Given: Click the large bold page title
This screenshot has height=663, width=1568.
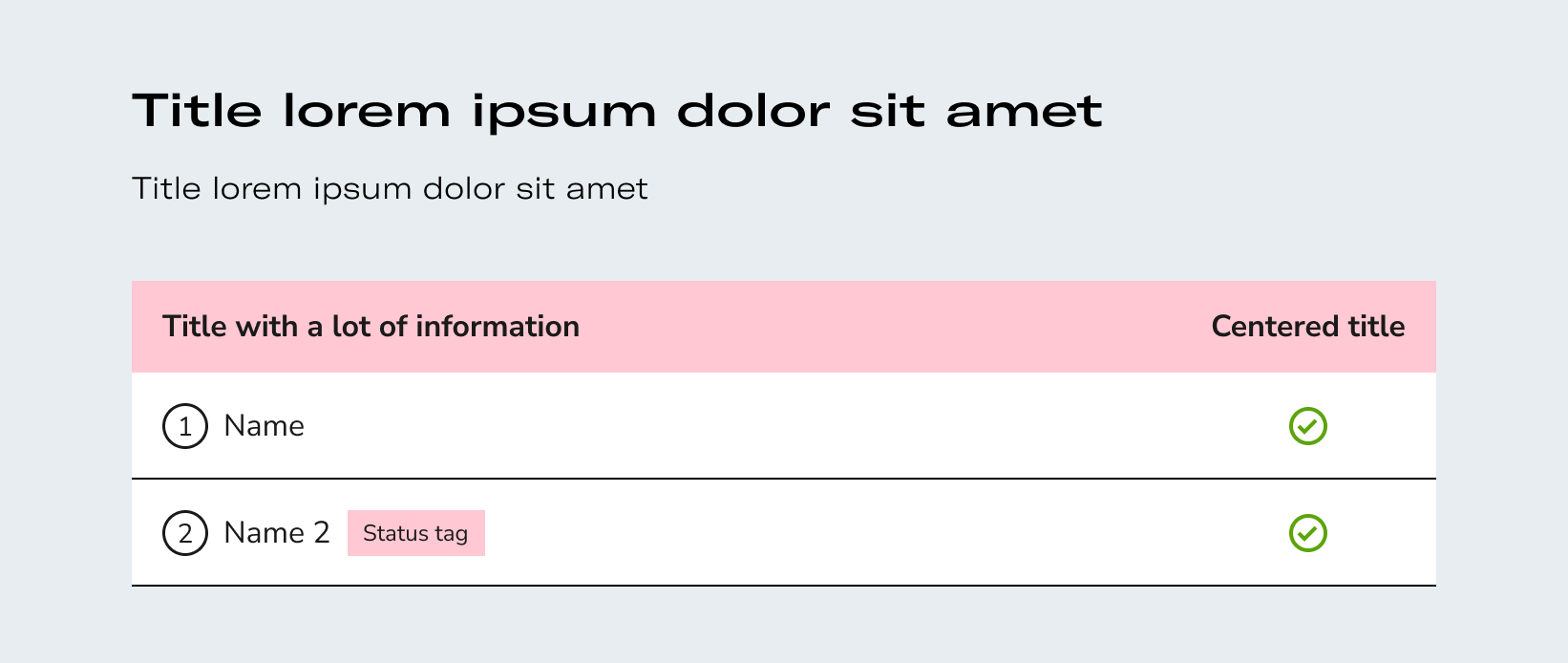Looking at the screenshot, I should 618,111.
